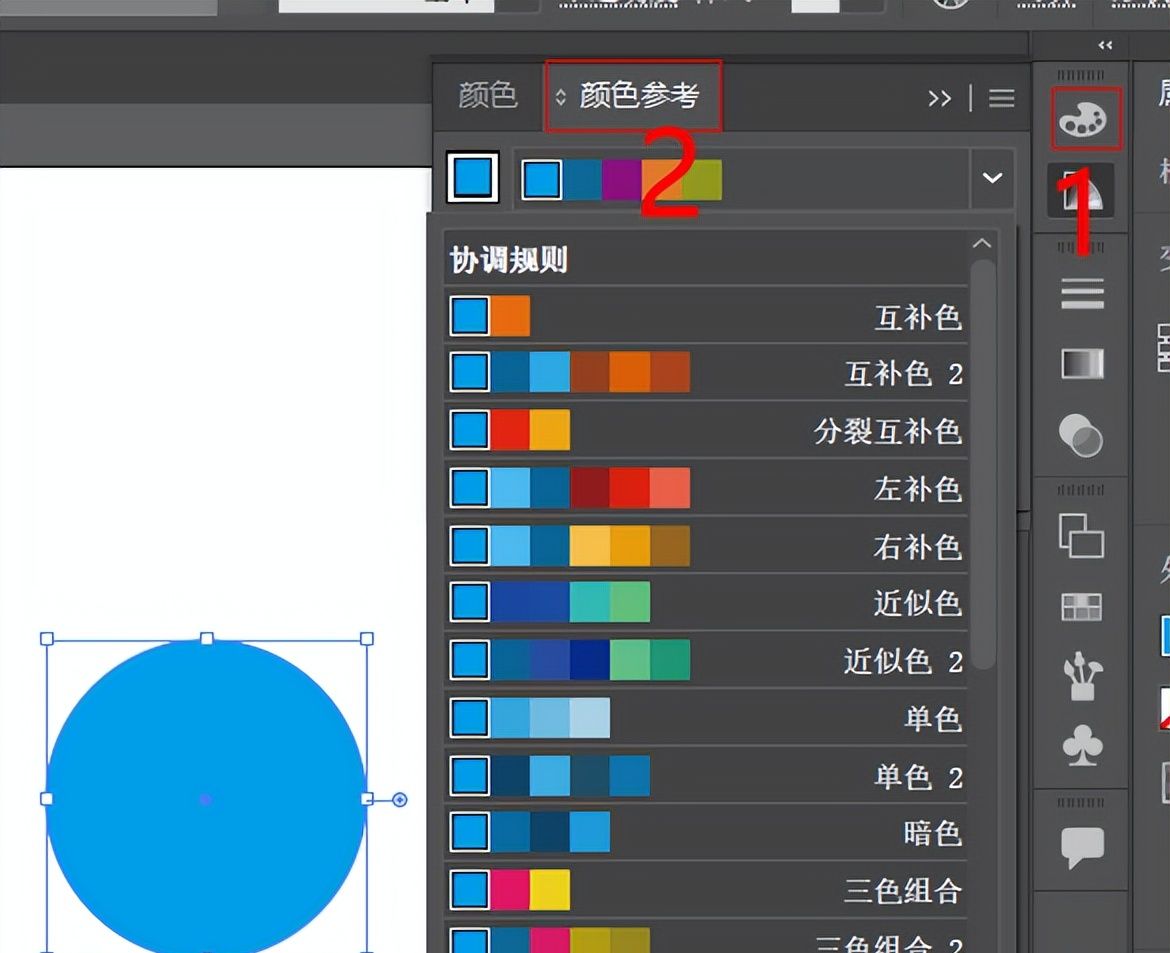Collapse the dock with double-arrow icon
This screenshot has width=1170, height=953.
tap(1105, 46)
